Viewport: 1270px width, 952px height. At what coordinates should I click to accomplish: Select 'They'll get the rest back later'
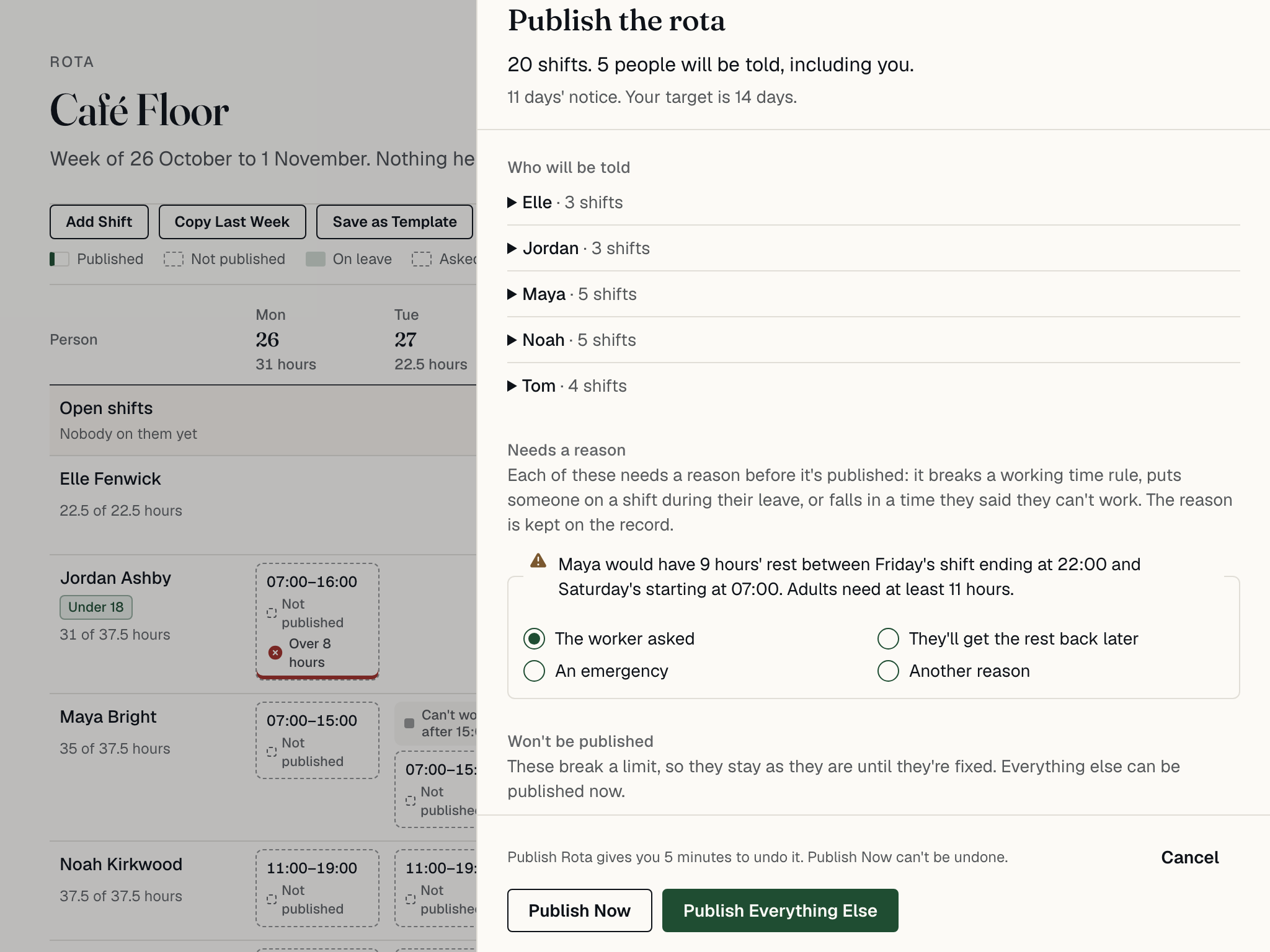pos(888,639)
